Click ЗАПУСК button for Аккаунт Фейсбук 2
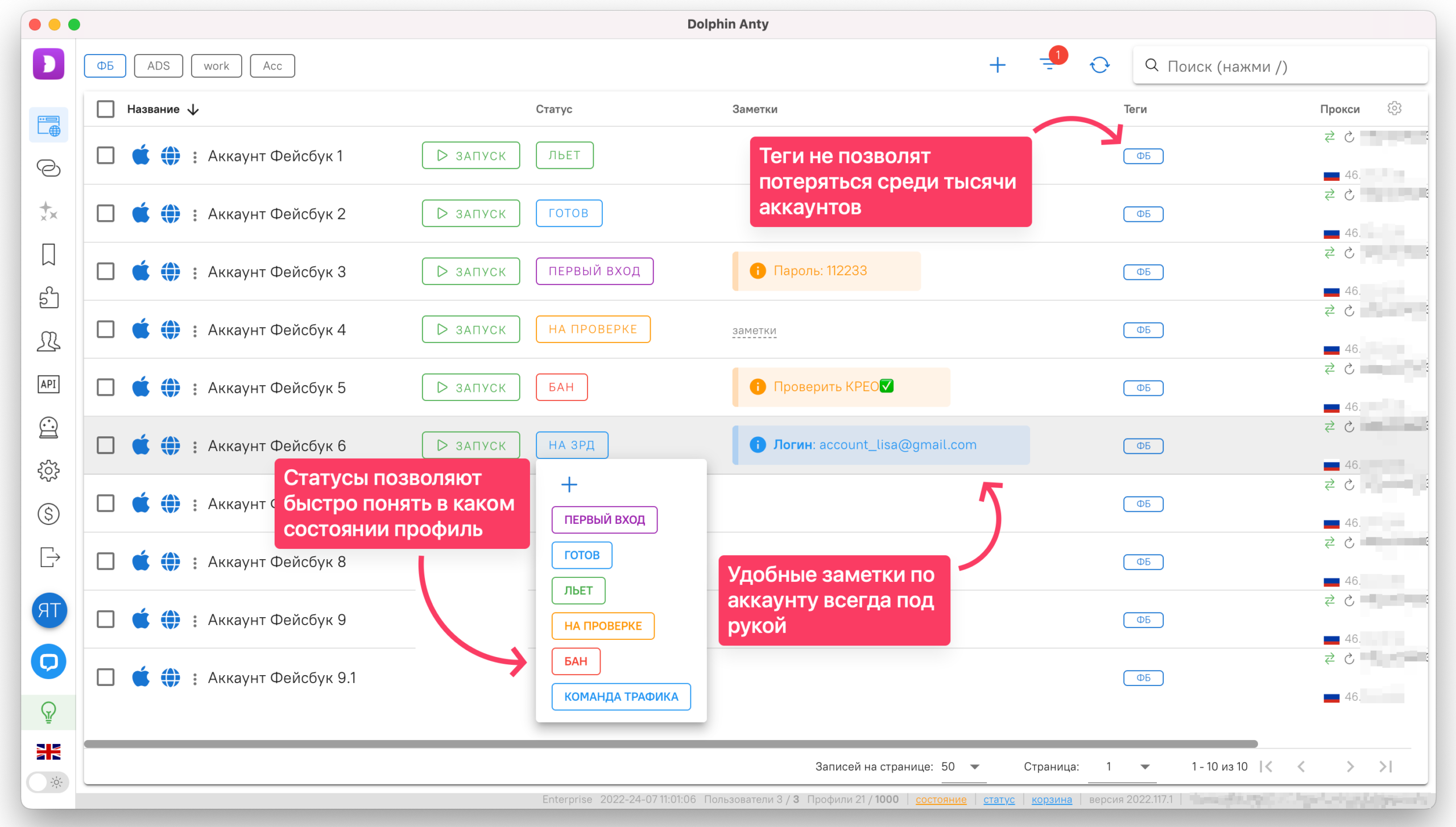The image size is (1456, 827). tap(470, 213)
